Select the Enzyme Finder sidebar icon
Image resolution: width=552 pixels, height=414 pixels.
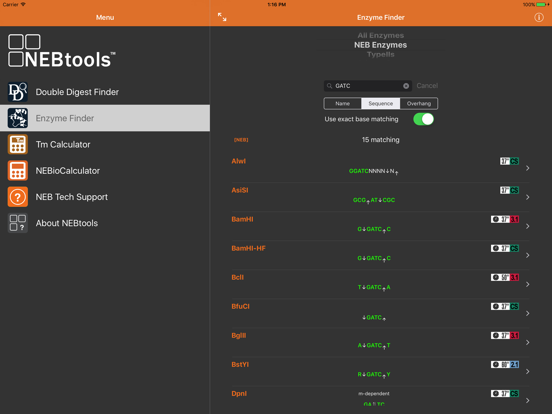[x=18, y=118]
